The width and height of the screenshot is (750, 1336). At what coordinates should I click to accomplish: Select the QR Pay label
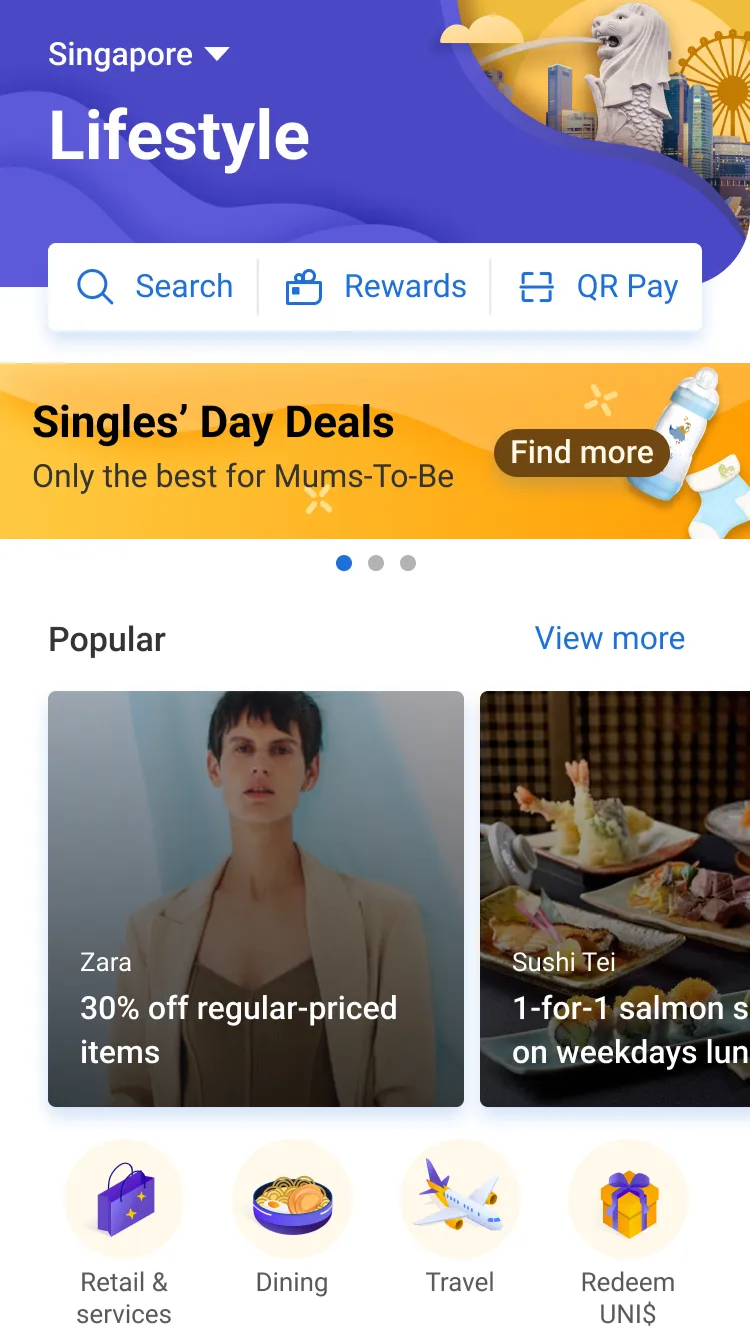[x=627, y=287]
